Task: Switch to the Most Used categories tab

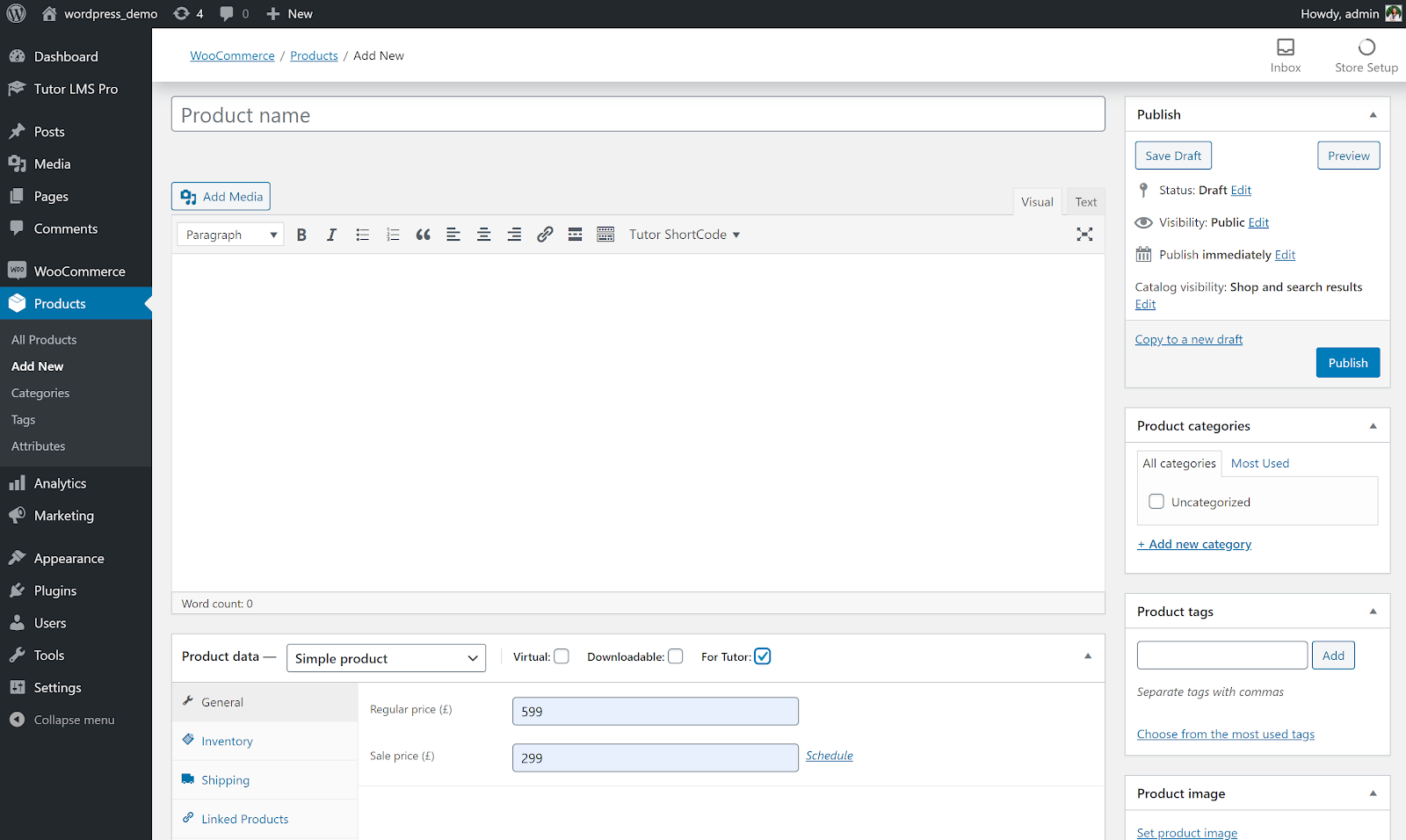Action: (x=1260, y=463)
